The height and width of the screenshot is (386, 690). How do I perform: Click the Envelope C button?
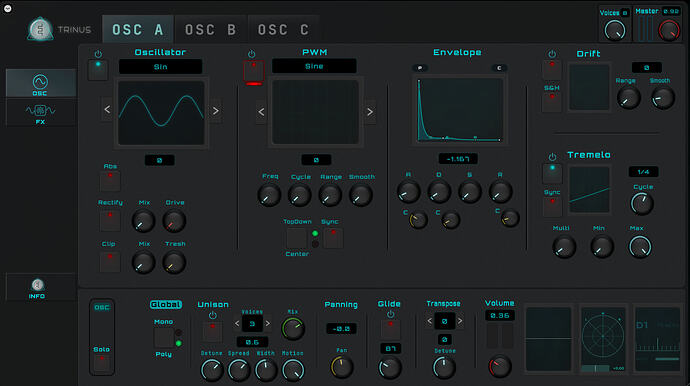click(499, 68)
